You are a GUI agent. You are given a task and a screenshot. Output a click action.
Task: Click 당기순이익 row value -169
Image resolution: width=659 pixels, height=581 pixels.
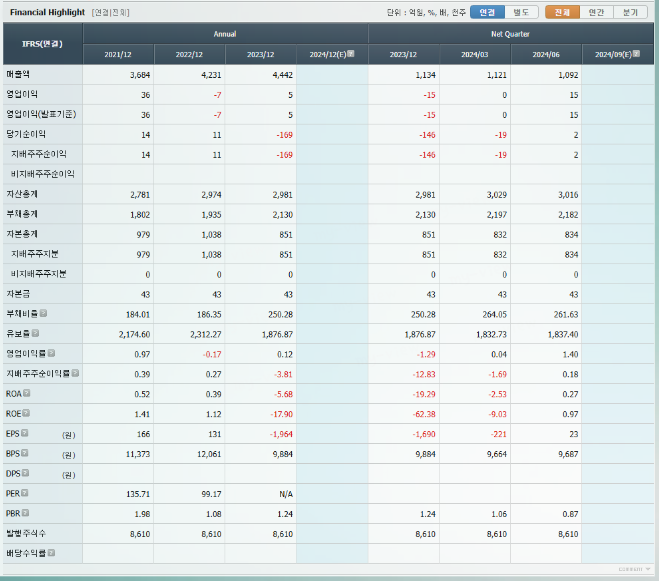(285, 135)
